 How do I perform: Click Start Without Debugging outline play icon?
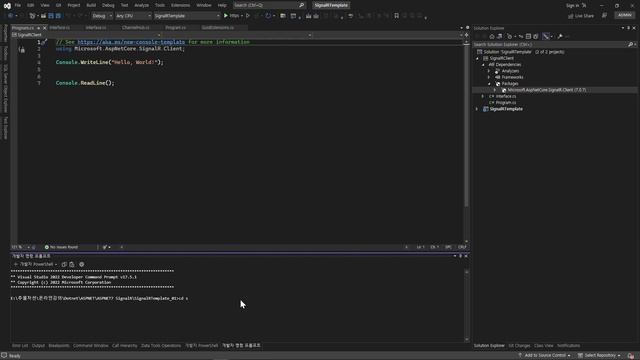tap(248, 16)
